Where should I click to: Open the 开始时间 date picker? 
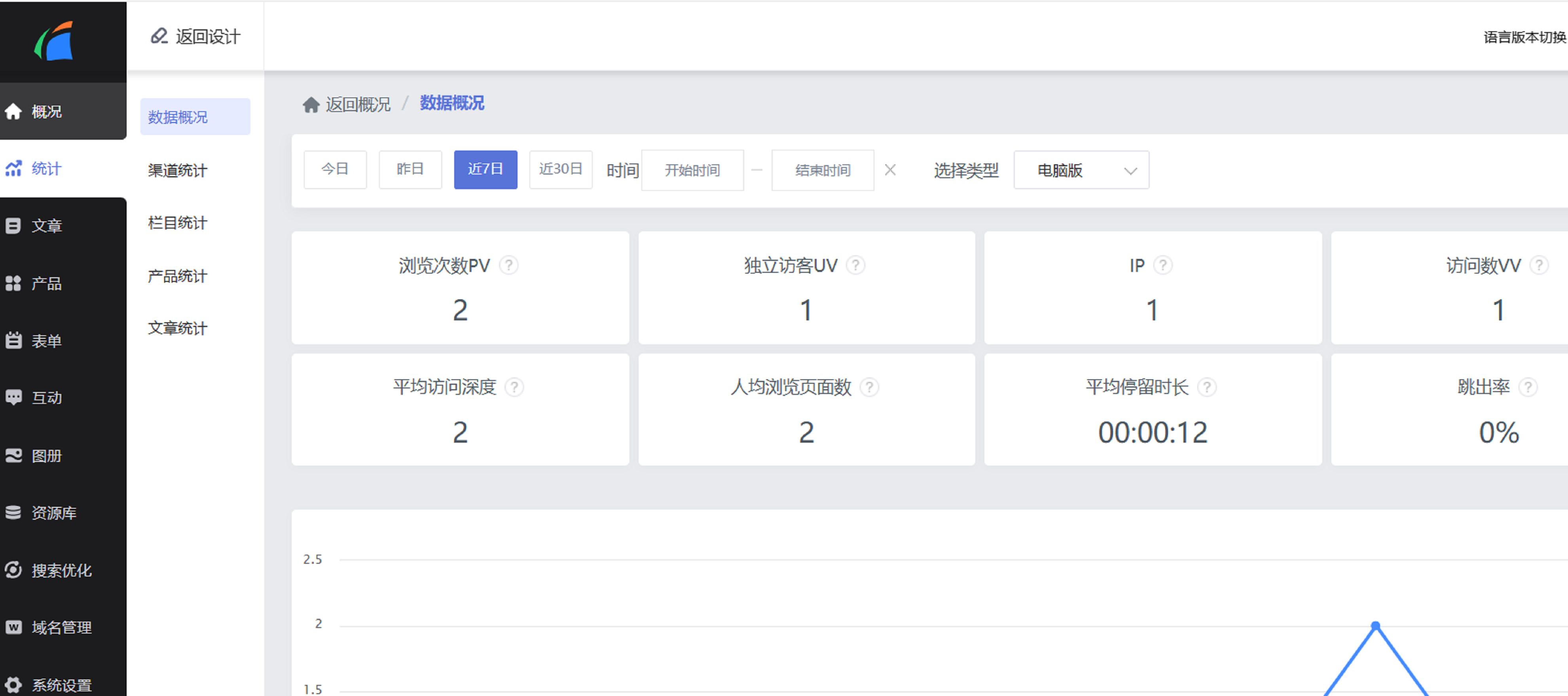pos(692,170)
